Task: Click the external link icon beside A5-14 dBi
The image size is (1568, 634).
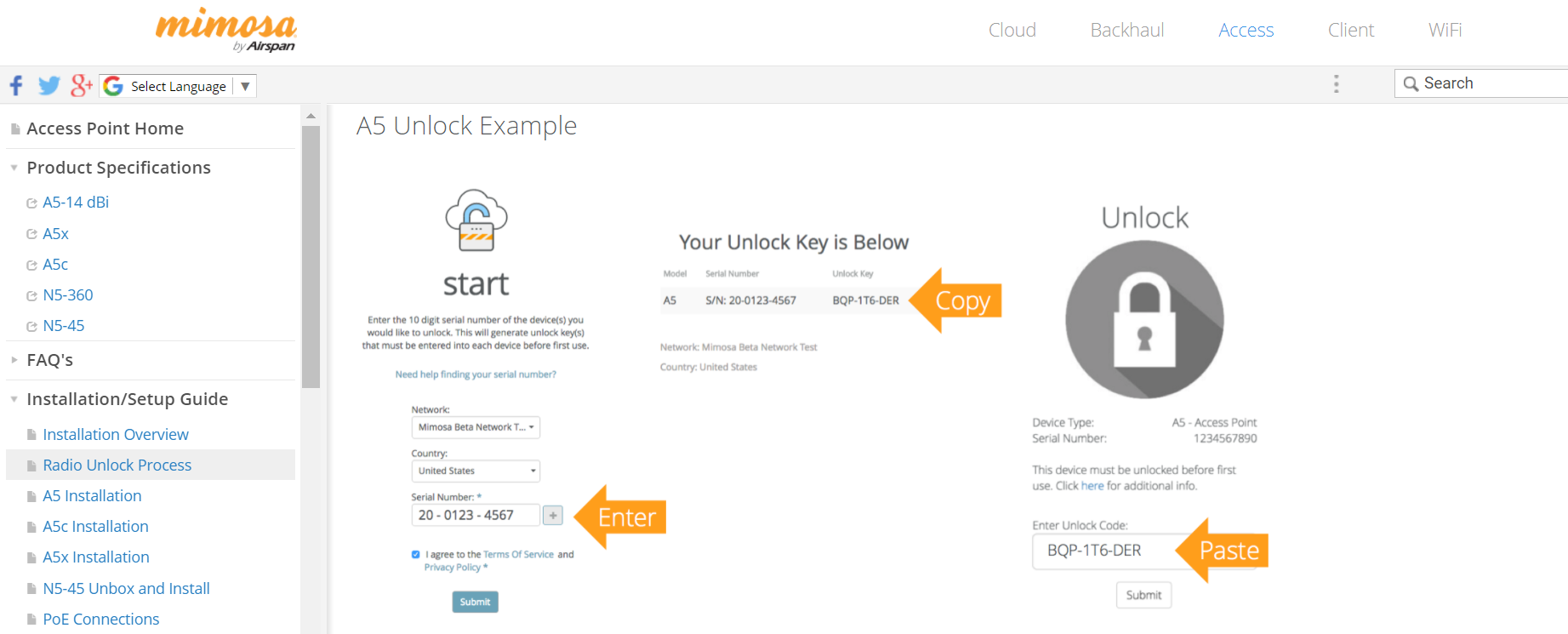Action: tap(31, 203)
